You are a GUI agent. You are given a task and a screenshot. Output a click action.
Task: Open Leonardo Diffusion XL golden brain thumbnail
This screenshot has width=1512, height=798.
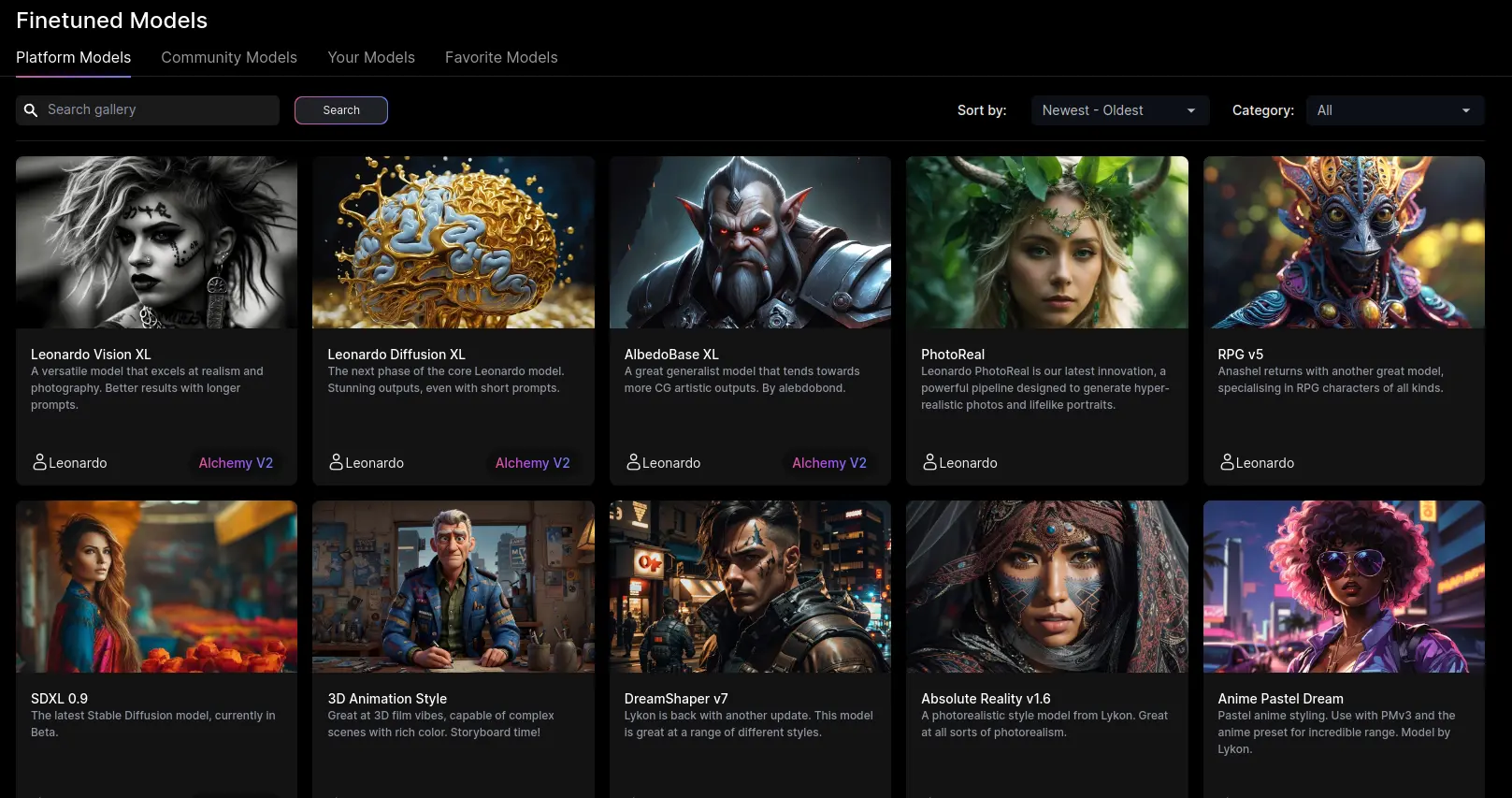pyautogui.click(x=454, y=242)
